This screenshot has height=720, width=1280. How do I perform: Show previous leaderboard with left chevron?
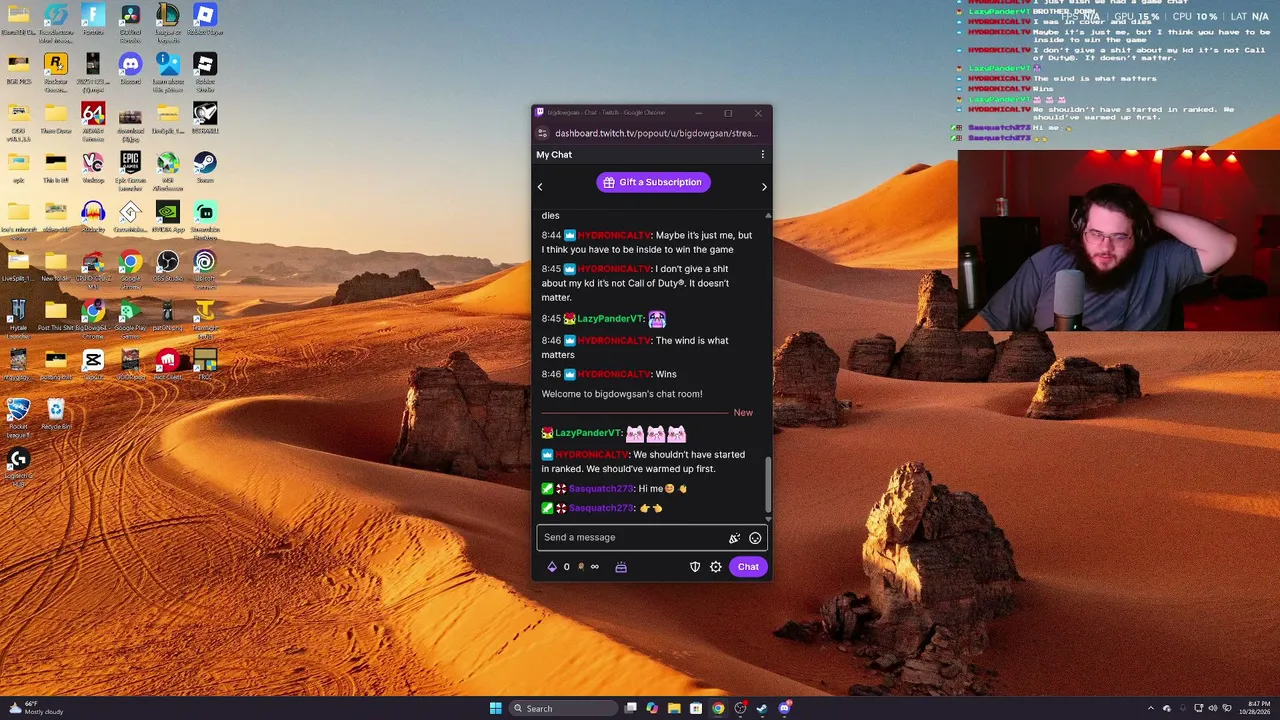(540, 187)
